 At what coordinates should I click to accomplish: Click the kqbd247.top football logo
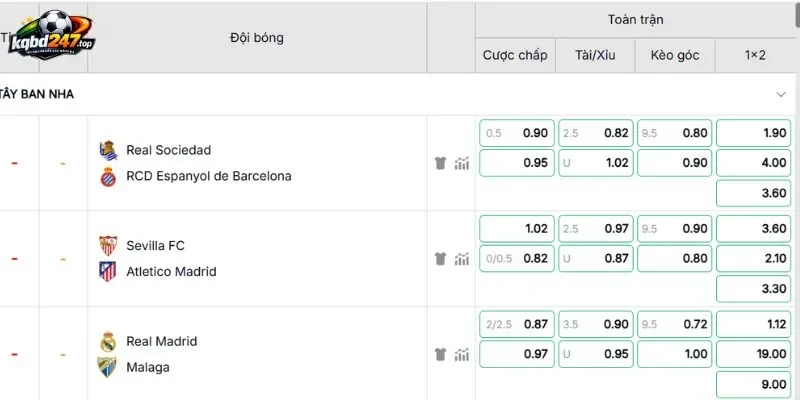pyautogui.click(x=51, y=35)
